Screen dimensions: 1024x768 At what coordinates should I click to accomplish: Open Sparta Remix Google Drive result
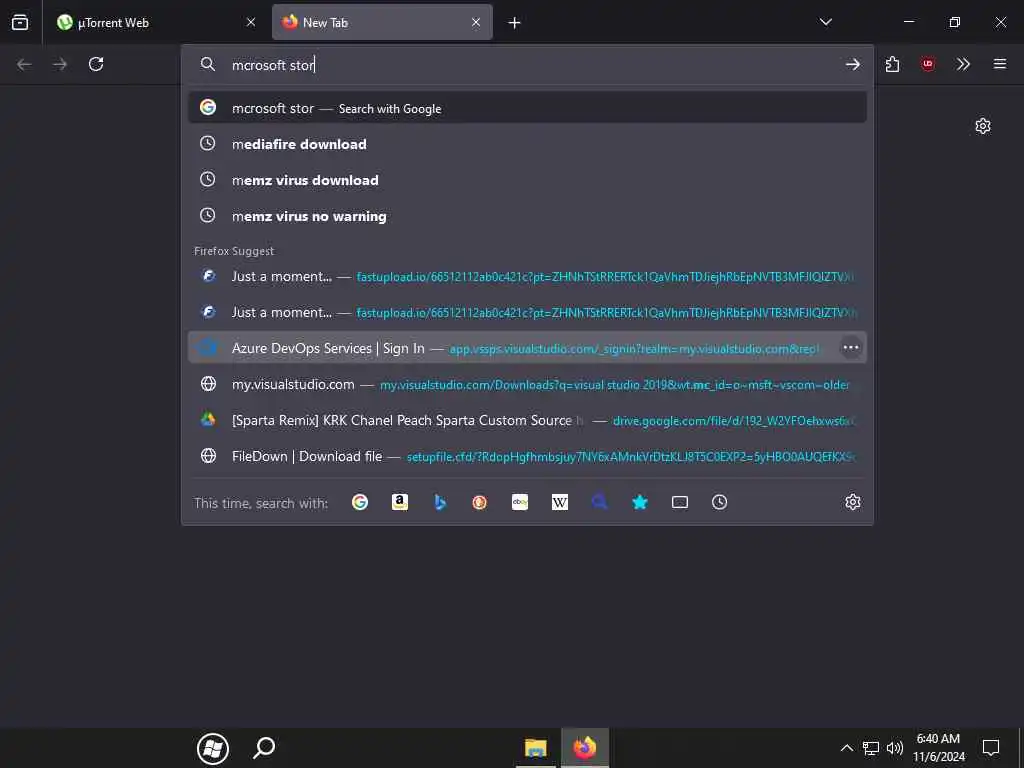point(527,420)
